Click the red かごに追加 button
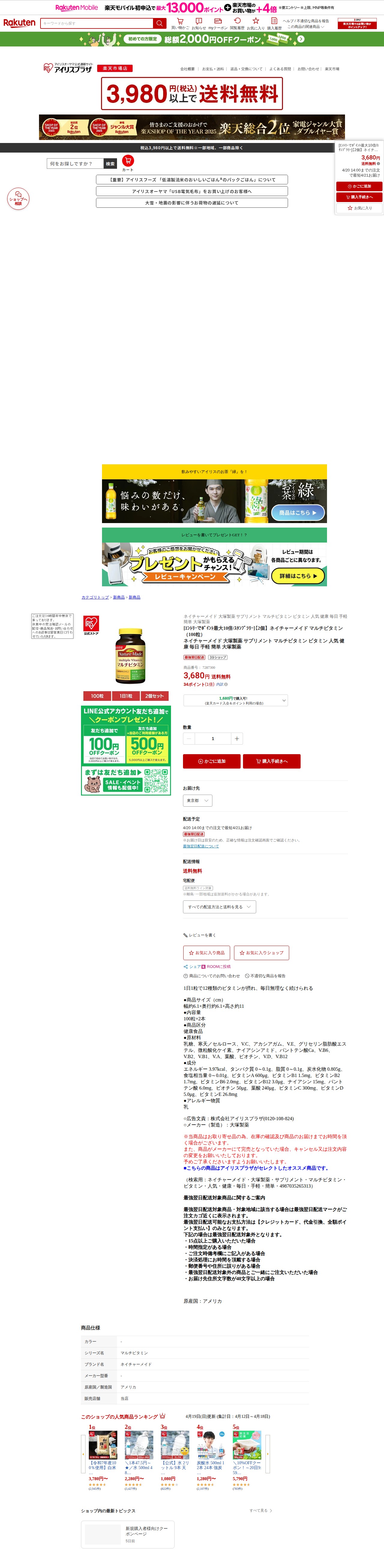 click(x=211, y=761)
